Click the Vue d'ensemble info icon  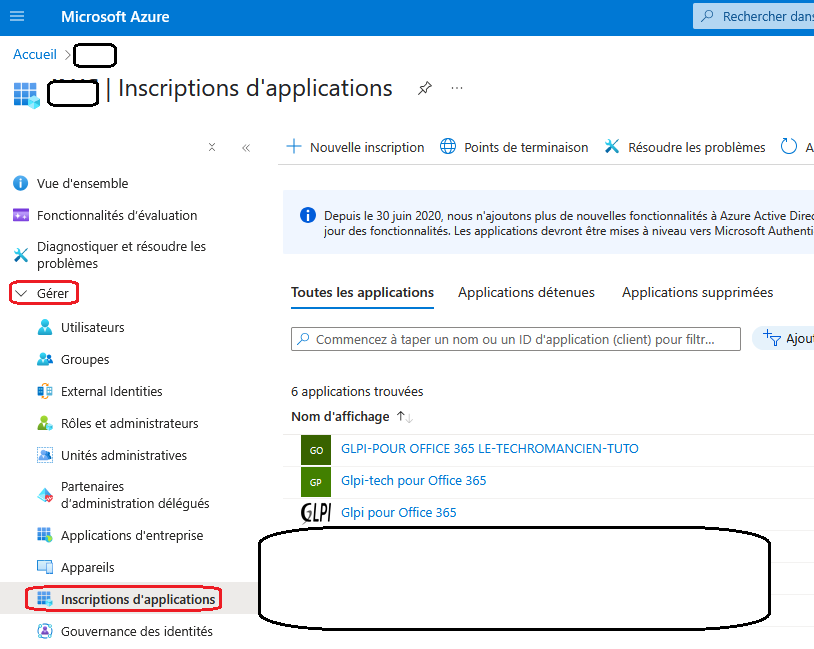20,183
